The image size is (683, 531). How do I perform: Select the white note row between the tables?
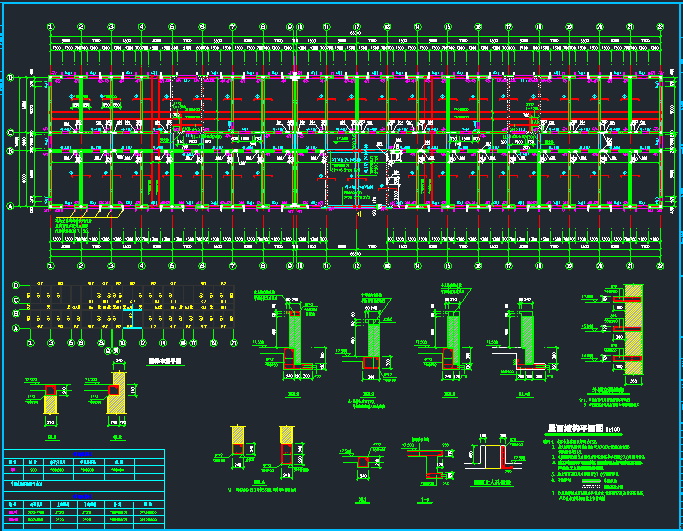[84, 484]
